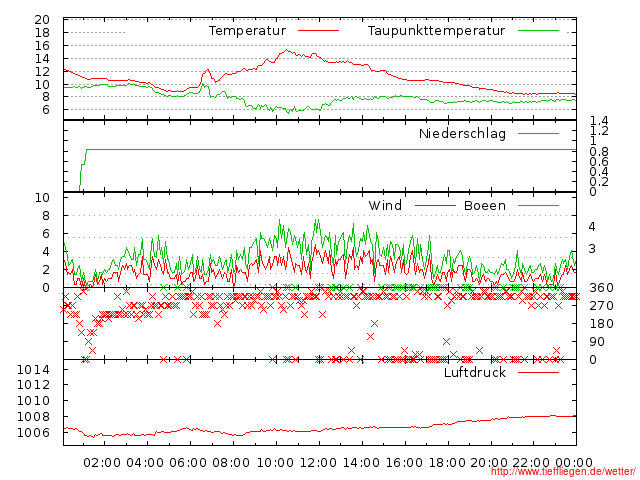Click the green Niederschlag legend line
Screen dimensions: 640x480
pos(538,133)
